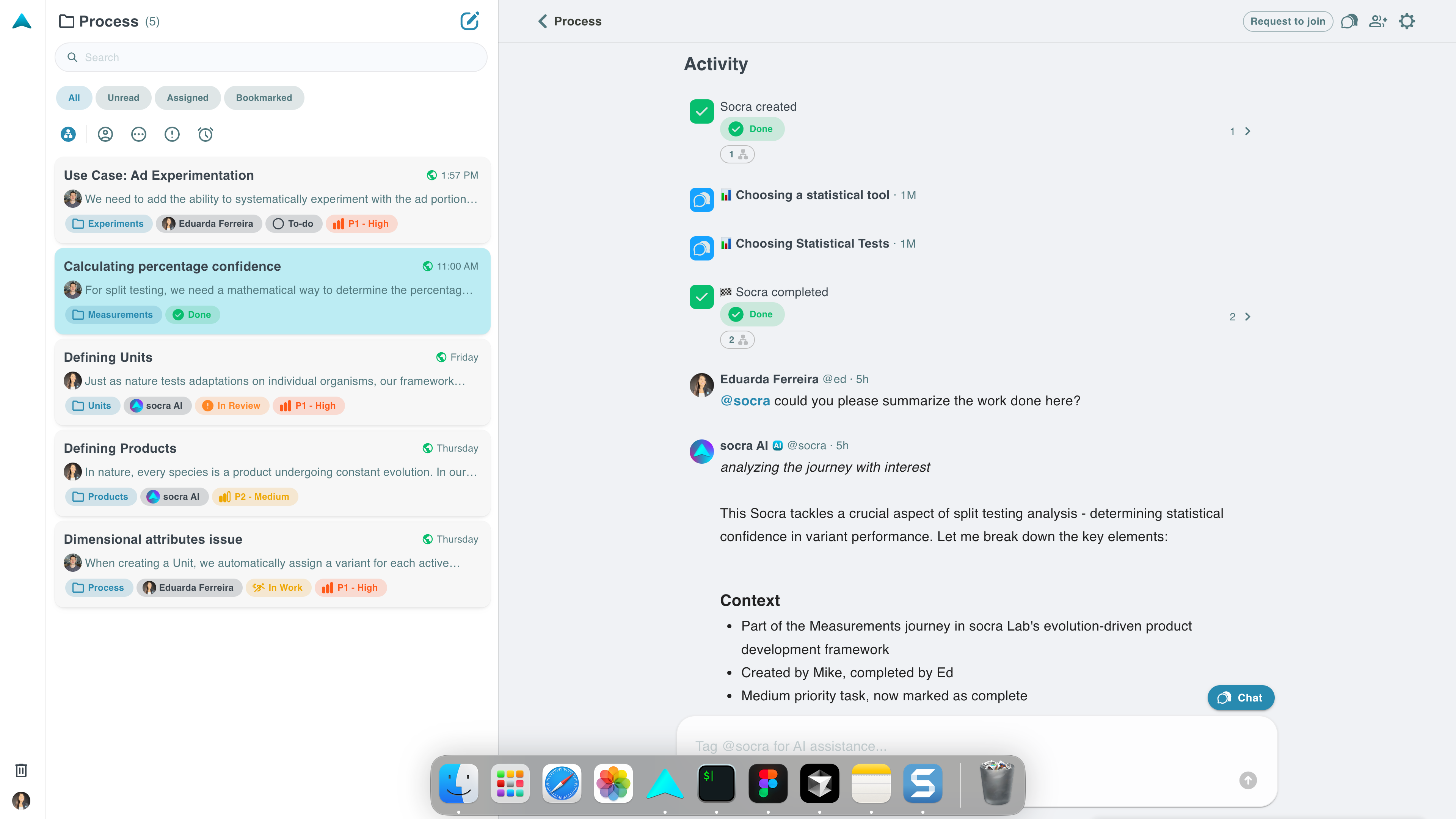
Task: Toggle the Done status on Socra created
Action: (752, 129)
